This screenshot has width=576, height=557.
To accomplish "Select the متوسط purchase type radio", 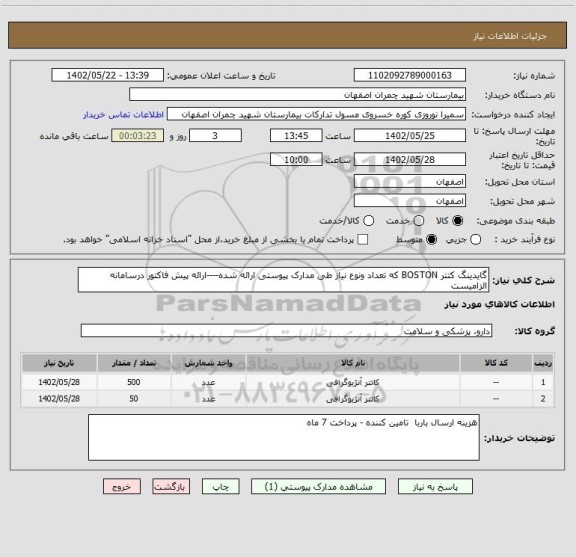I will (x=431, y=240).
